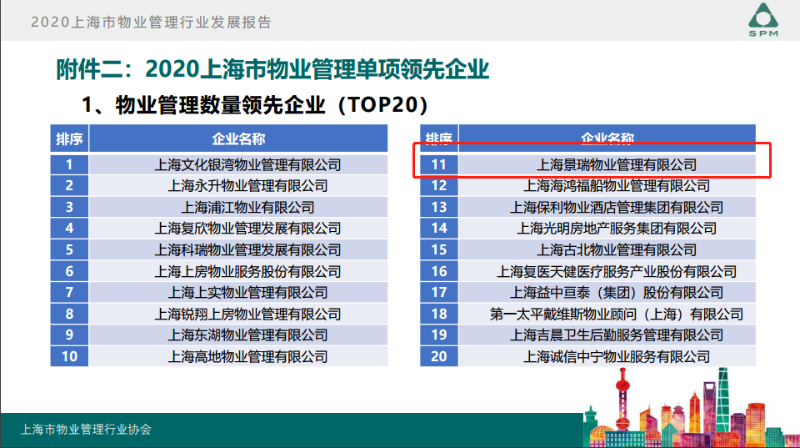Select "上海锐翔上房物业管理有限公司" cell
The width and height of the screenshot is (800, 448).
point(238,314)
